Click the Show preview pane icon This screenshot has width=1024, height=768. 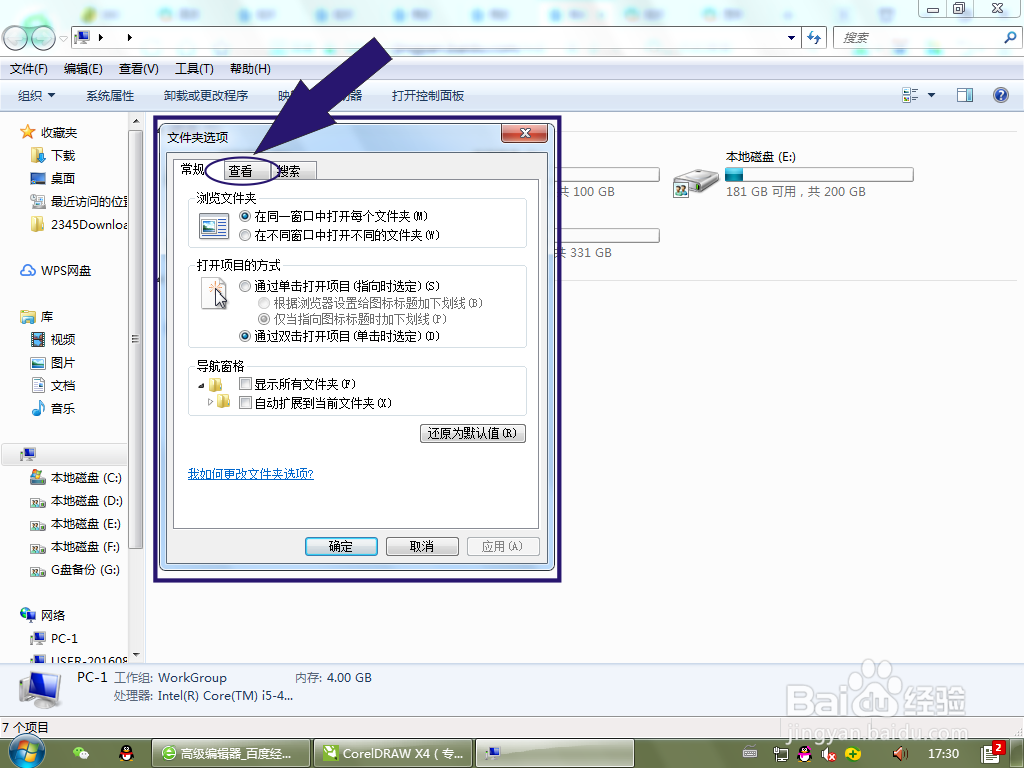pyautogui.click(x=964, y=95)
